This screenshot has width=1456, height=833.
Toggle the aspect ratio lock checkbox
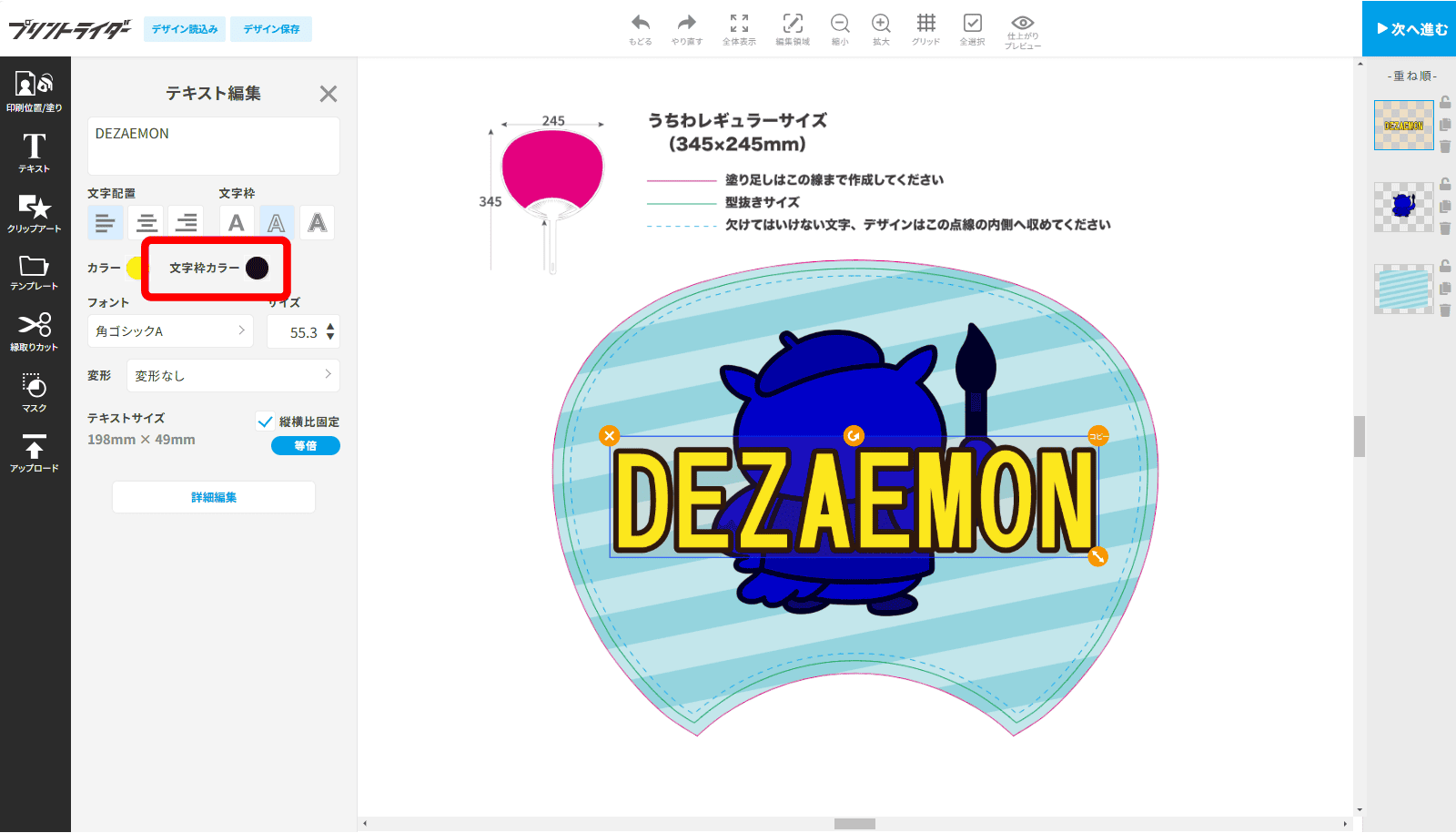pyautogui.click(x=265, y=422)
